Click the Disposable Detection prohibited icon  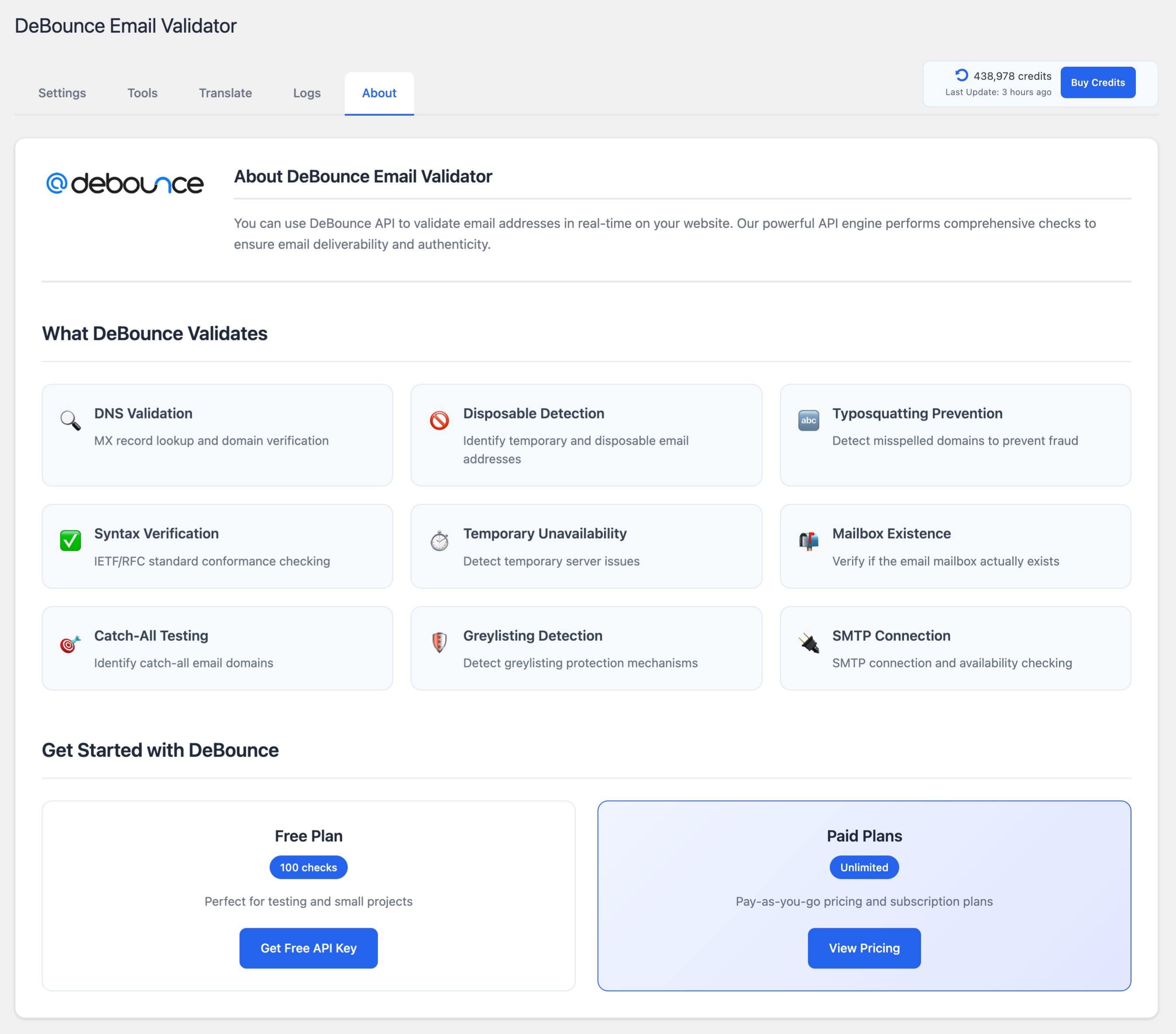[439, 420]
